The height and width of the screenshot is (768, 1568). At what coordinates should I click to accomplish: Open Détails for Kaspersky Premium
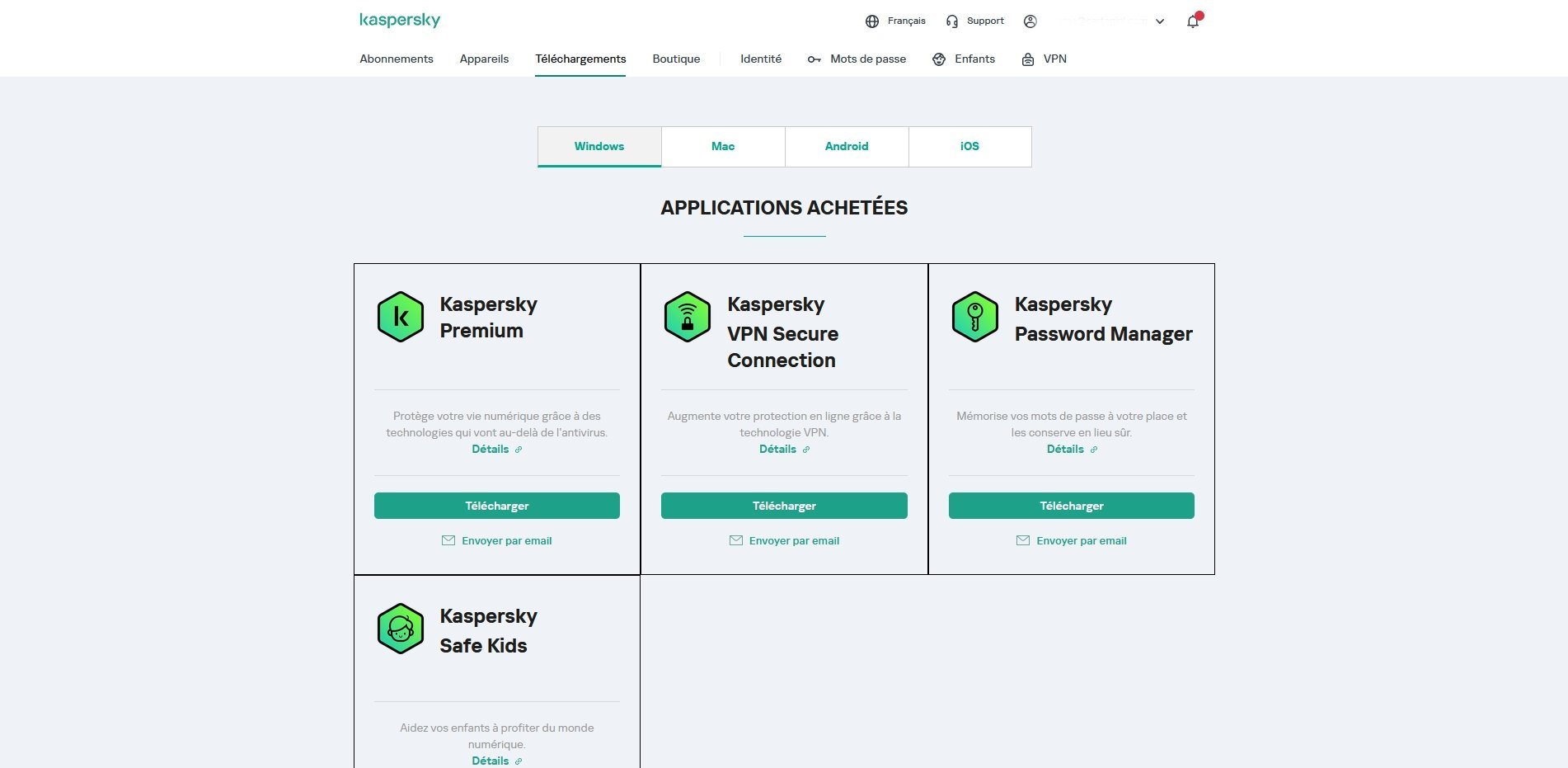pos(490,449)
